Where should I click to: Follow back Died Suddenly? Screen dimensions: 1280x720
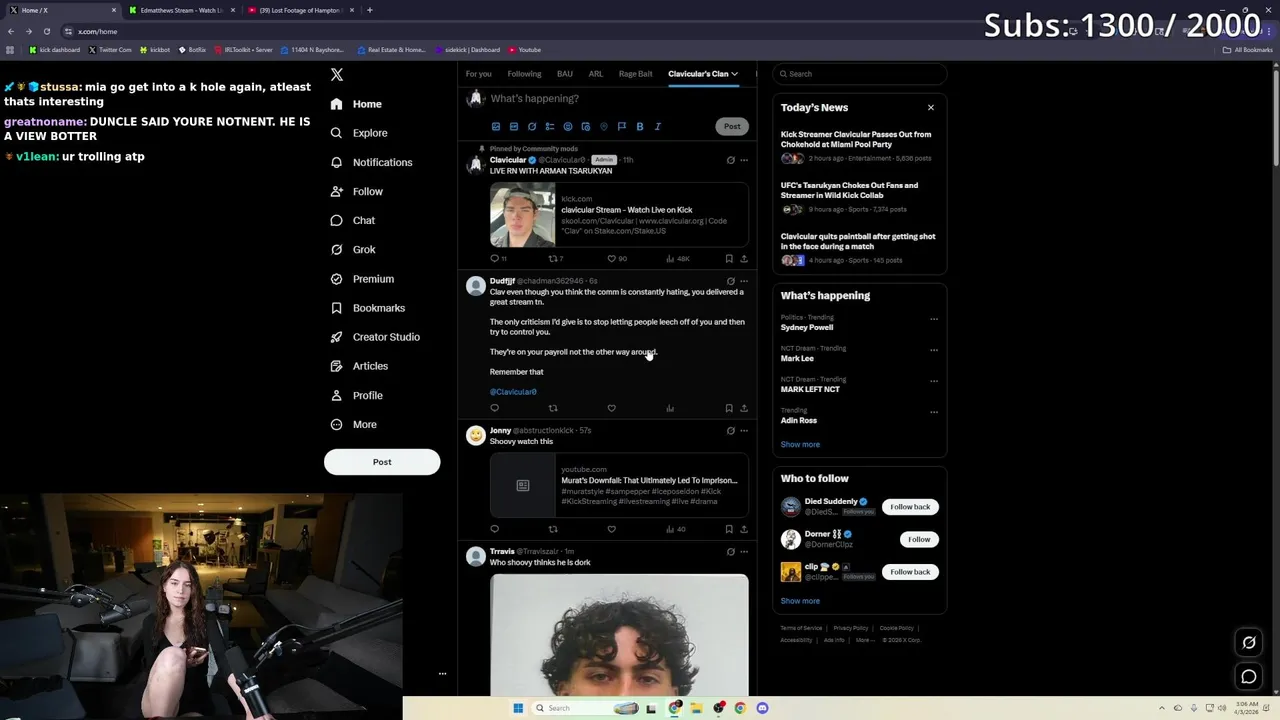910,507
